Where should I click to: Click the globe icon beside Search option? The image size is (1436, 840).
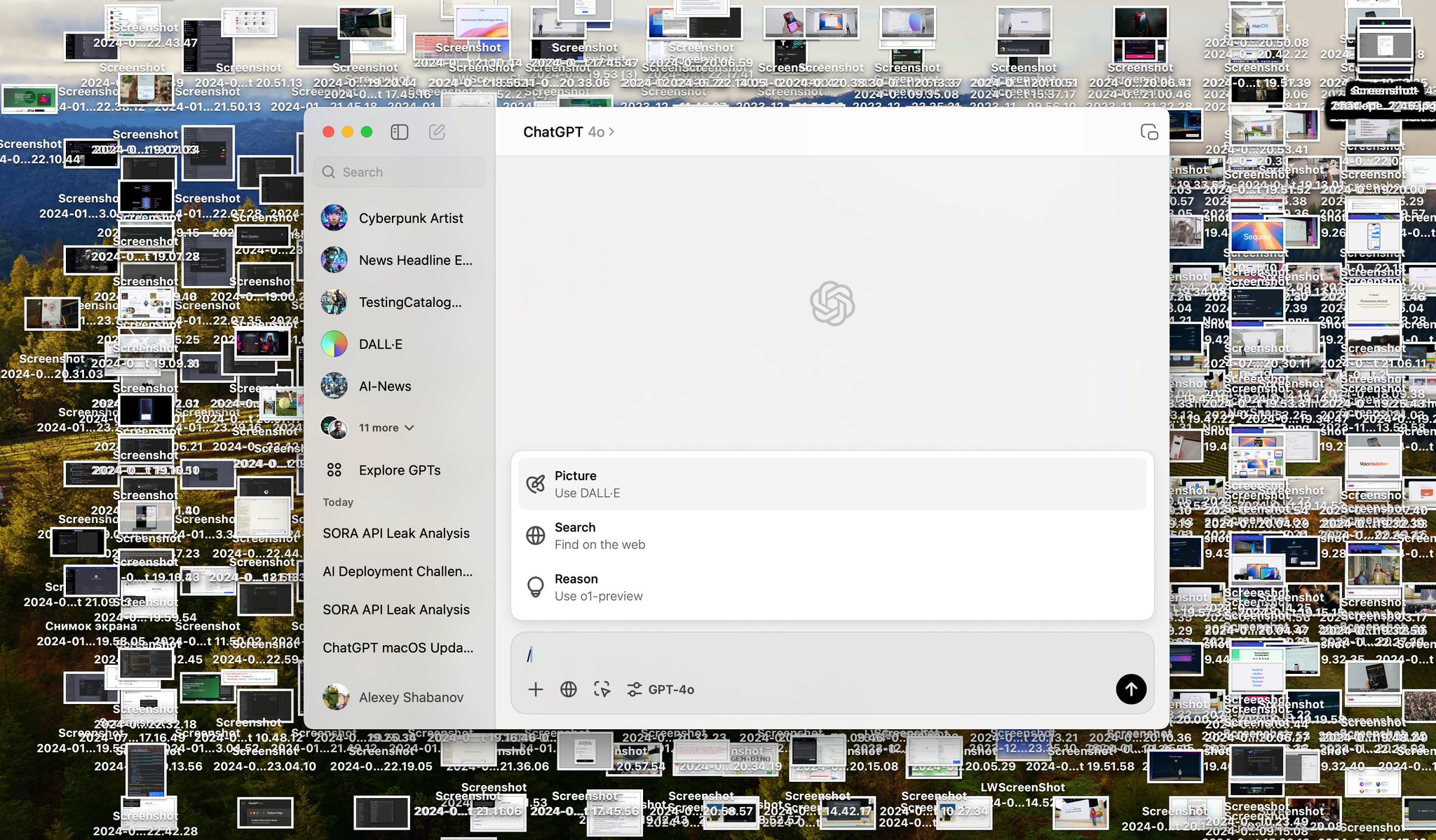(536, 536)
